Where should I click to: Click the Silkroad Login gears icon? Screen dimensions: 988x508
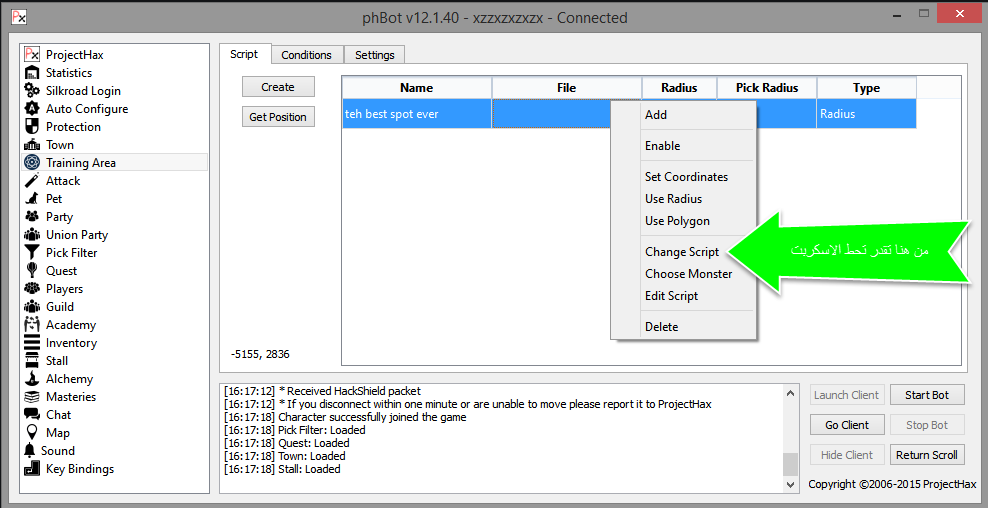pos(32,91)
